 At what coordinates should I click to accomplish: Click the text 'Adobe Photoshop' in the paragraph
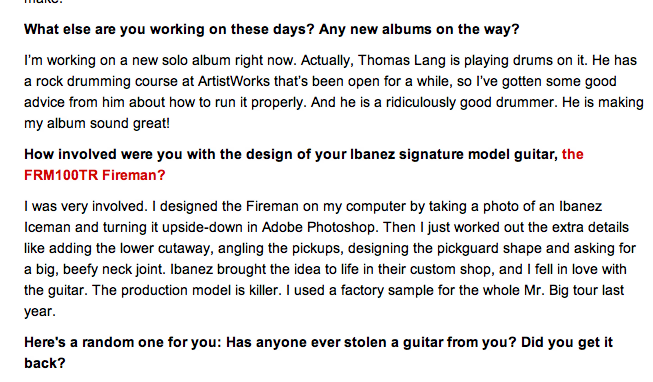[318, 227]
